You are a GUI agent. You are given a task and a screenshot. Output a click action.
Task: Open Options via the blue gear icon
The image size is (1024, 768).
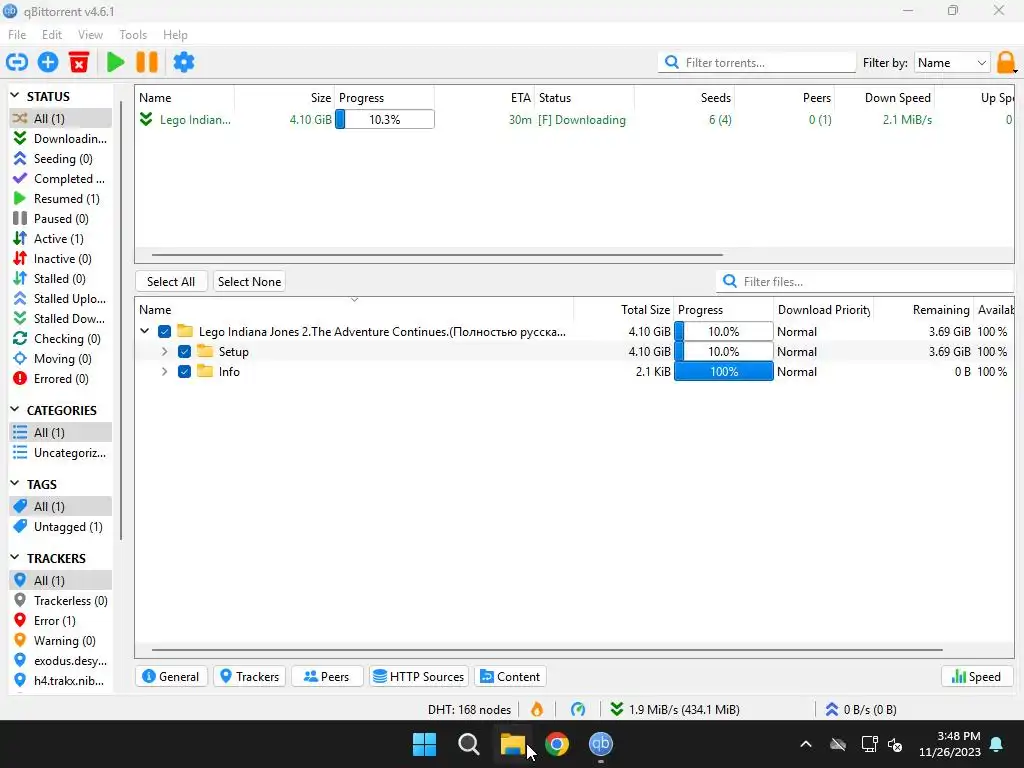pyautogui.click(x=184, y=62)
